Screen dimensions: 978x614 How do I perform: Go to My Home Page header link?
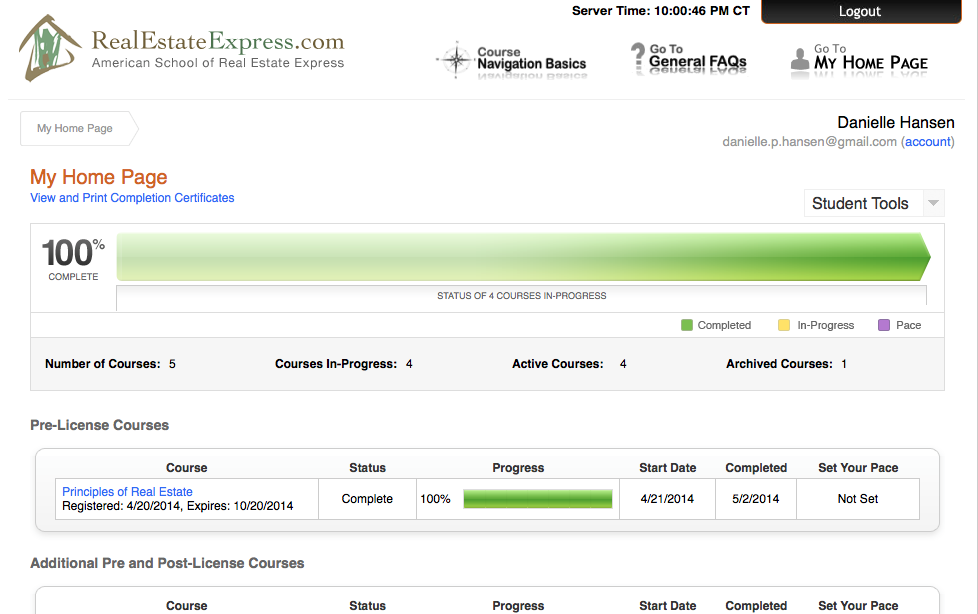coord(871,57)
